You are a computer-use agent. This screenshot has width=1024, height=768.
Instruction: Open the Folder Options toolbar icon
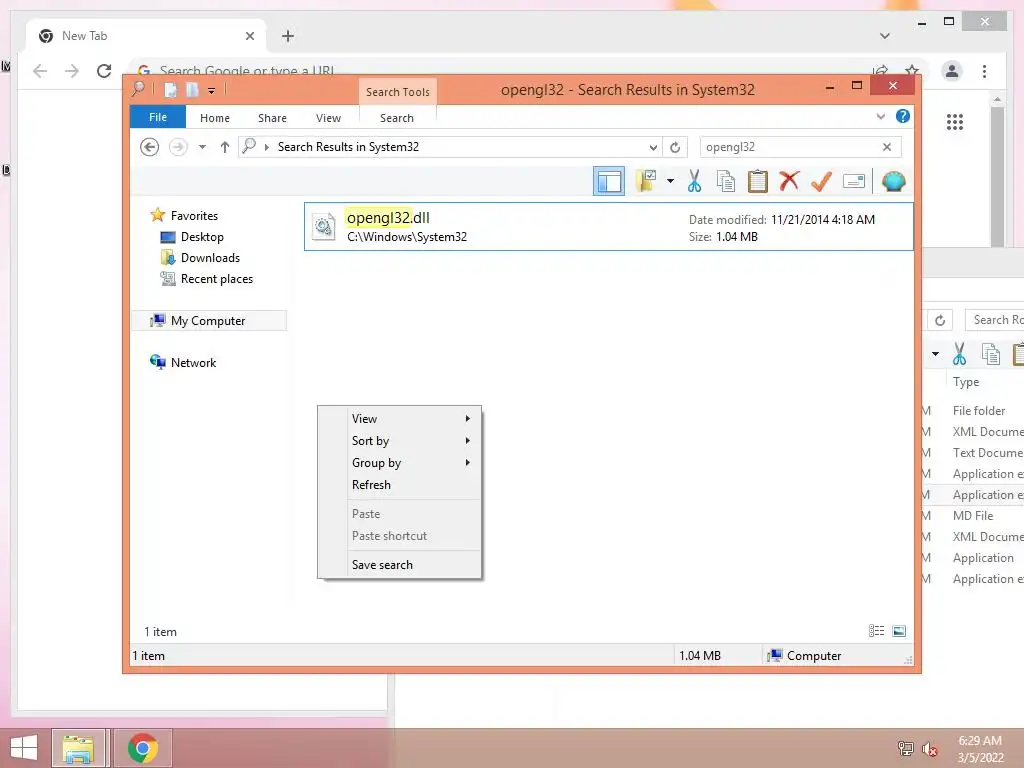pos(646,181)
